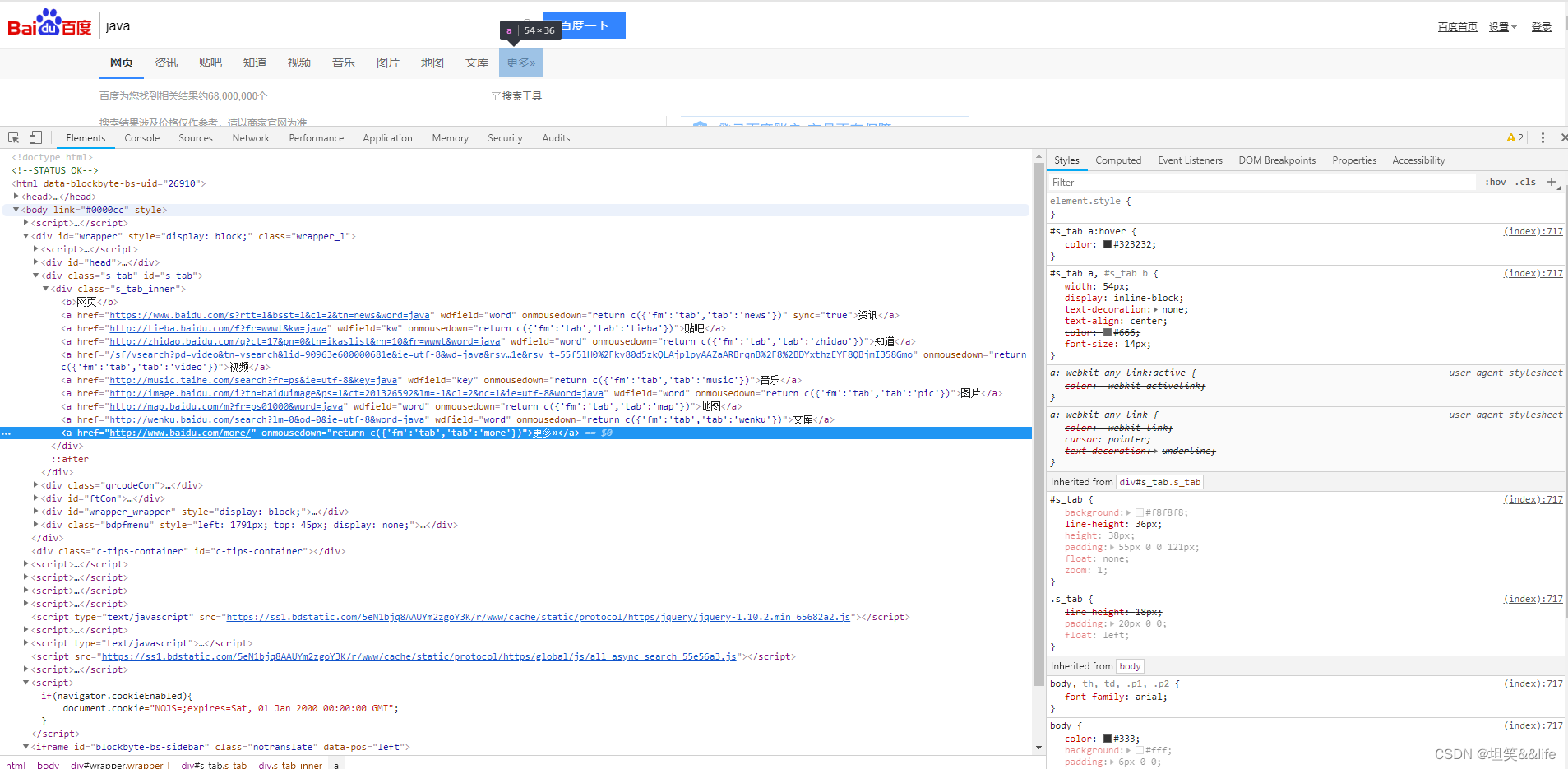The width and height of the screenshot is (1568, 769).
Task: Open the Application tab
Action: [x=388, y=138]
